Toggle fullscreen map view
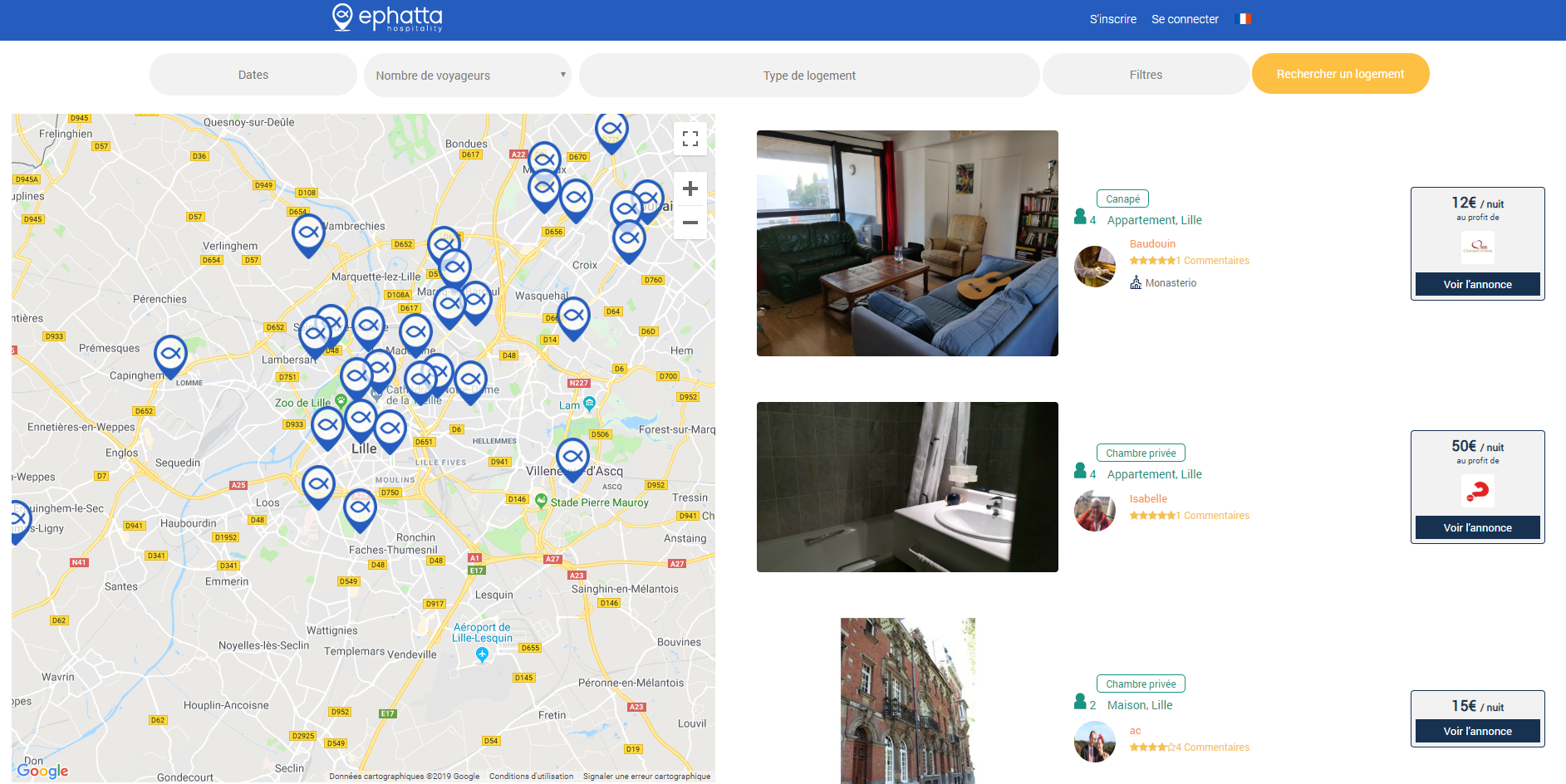The image size is (1566, 784). [690, 139]
